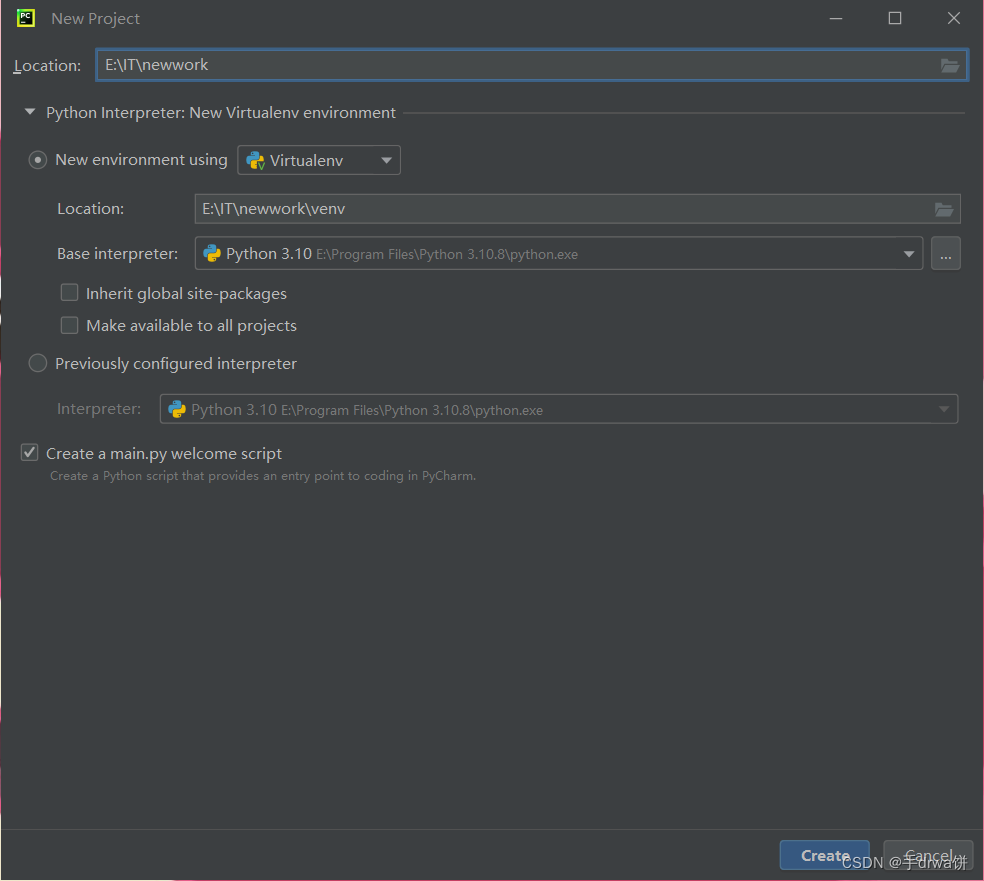
Task: Click the folder icon in venv Location field
Action: [x=943, y=208]
